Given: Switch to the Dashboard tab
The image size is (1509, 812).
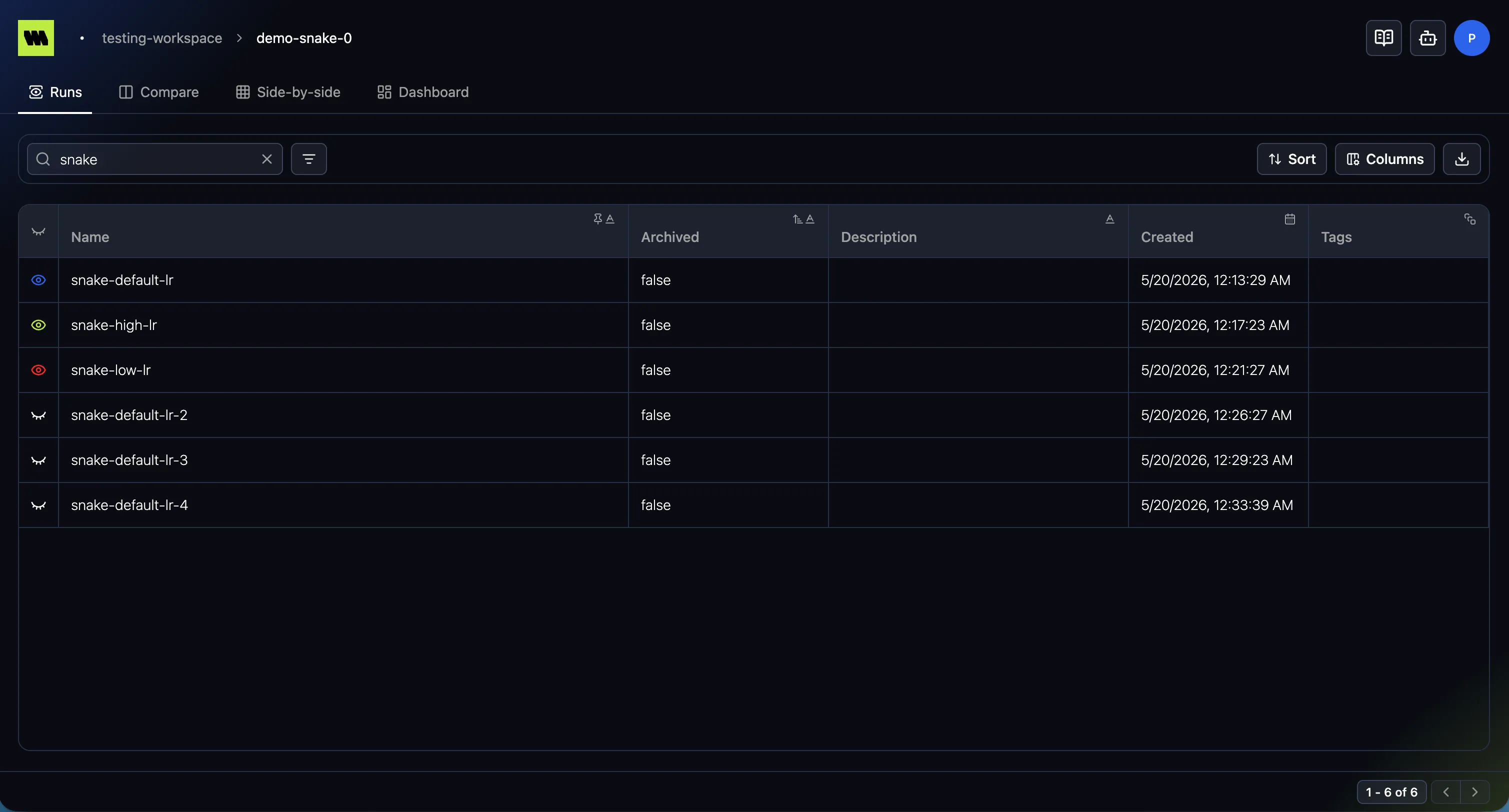Looking at the screenshot, I should [x=422, y=92].
